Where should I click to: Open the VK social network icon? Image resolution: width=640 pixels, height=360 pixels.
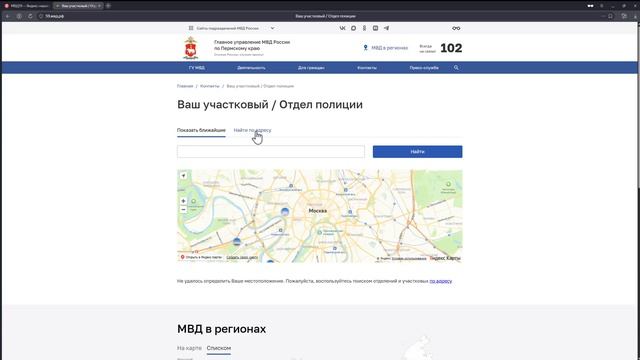point(342,28)
